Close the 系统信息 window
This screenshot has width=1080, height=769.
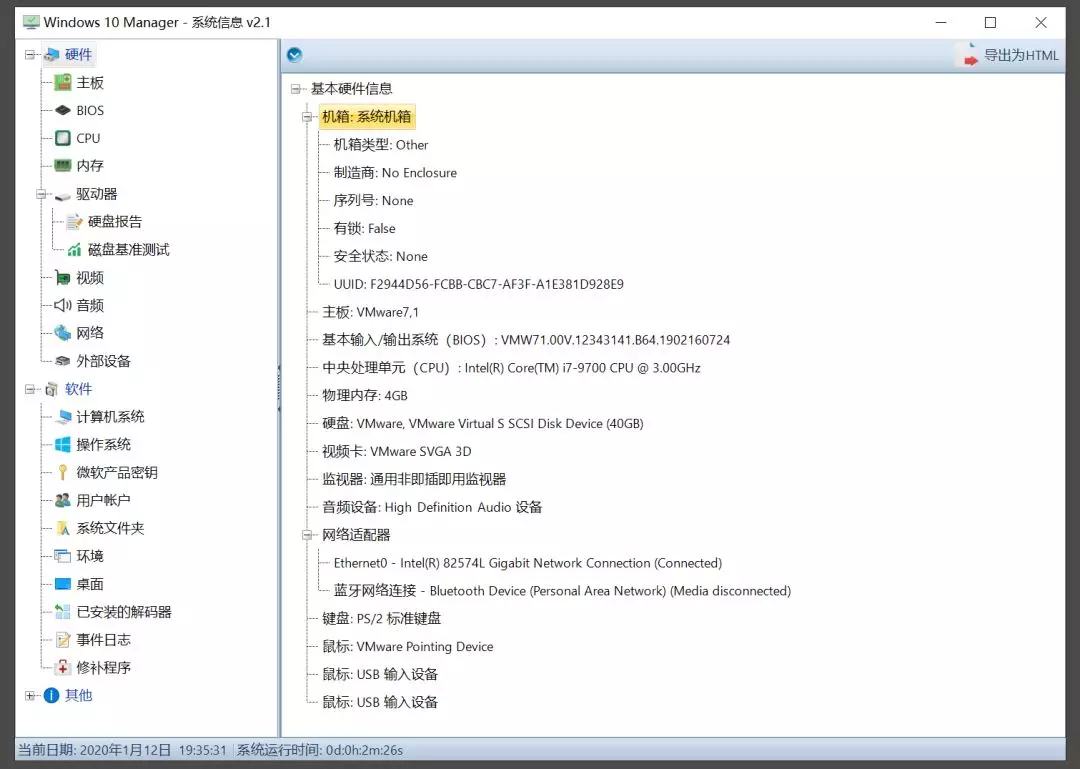click(x=1041, y=22)
